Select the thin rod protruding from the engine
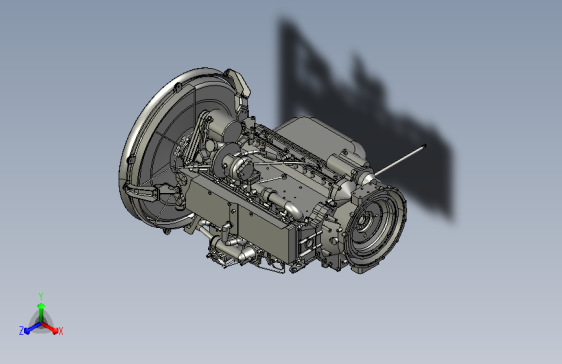This screenshot has height=364, width=562. pos(400,160)
